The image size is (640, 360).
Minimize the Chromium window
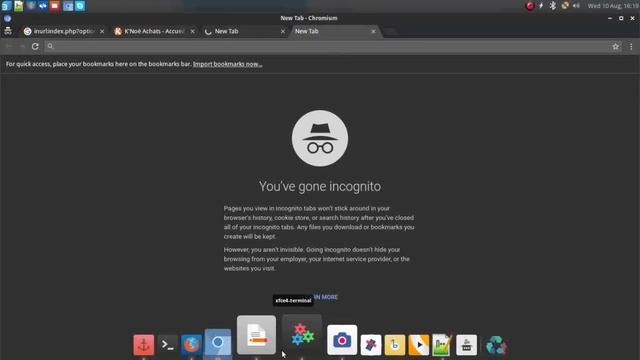coord(610,18)
